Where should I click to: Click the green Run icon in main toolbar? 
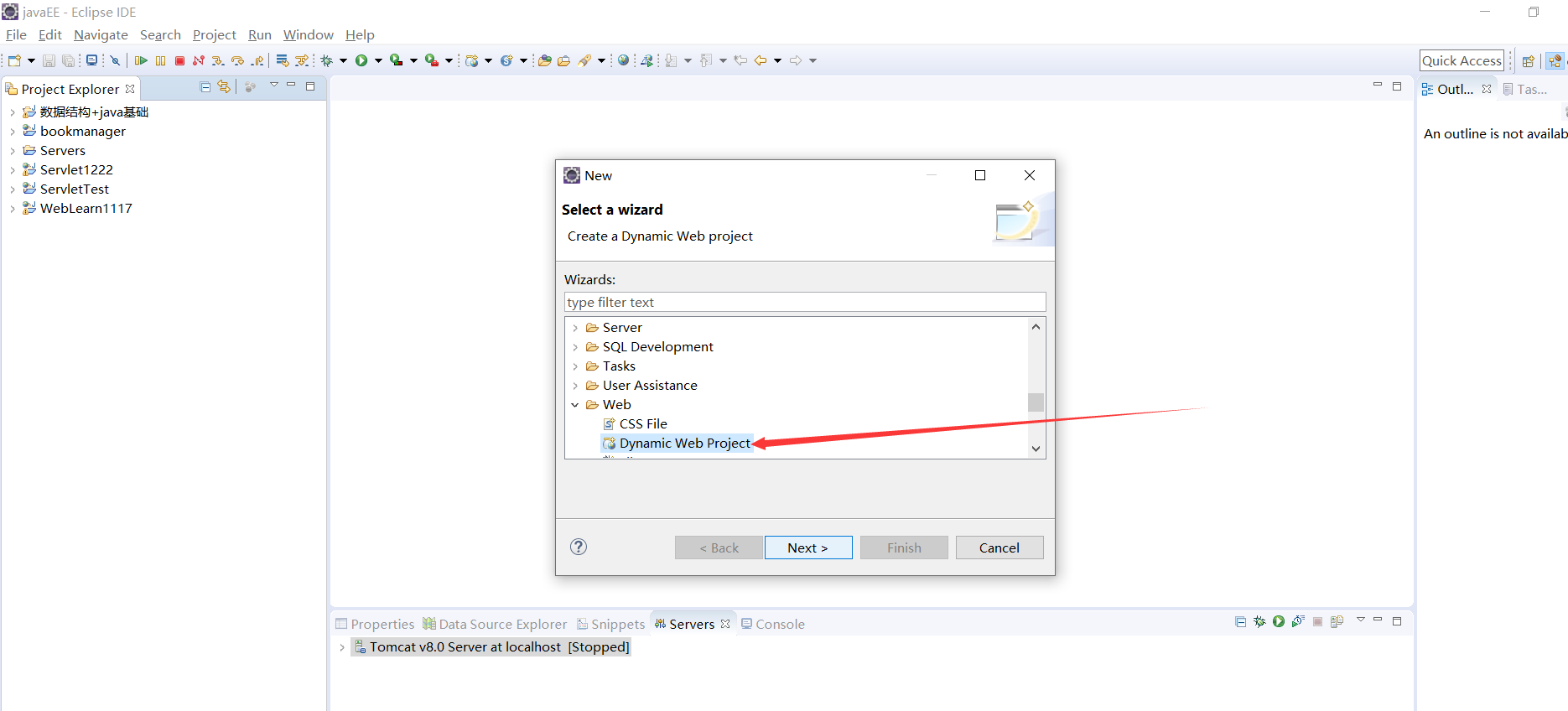pos(361,60)
